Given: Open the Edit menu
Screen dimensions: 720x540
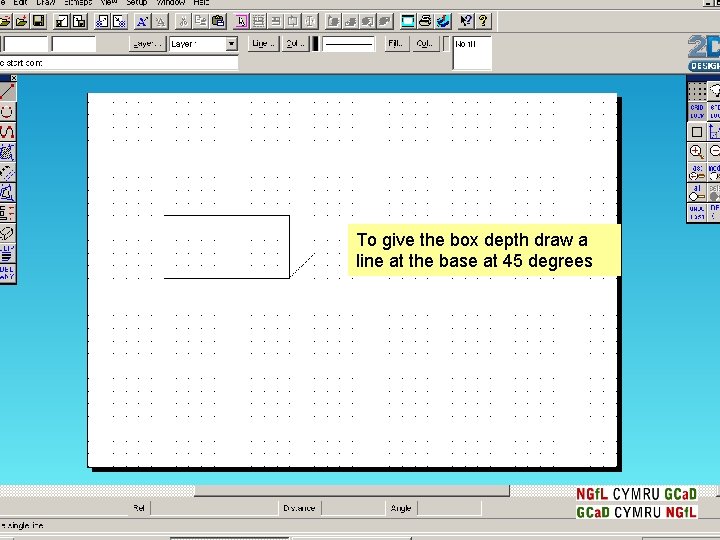Looking at the screenshot, I should [21, 3].
